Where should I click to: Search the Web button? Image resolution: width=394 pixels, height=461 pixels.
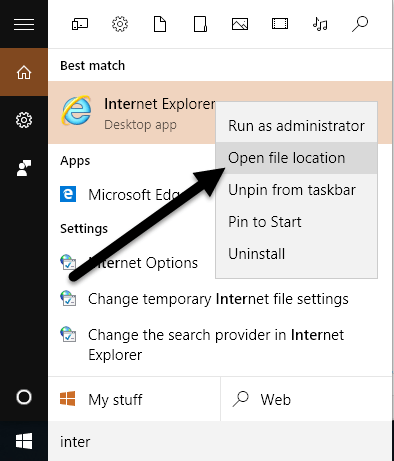(x=306, y=399)
